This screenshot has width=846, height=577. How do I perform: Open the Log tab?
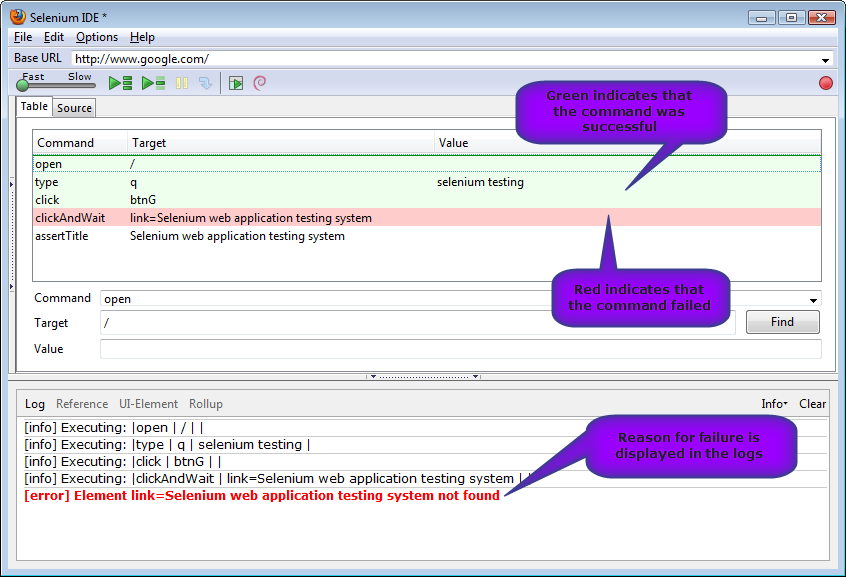[35, 404]
